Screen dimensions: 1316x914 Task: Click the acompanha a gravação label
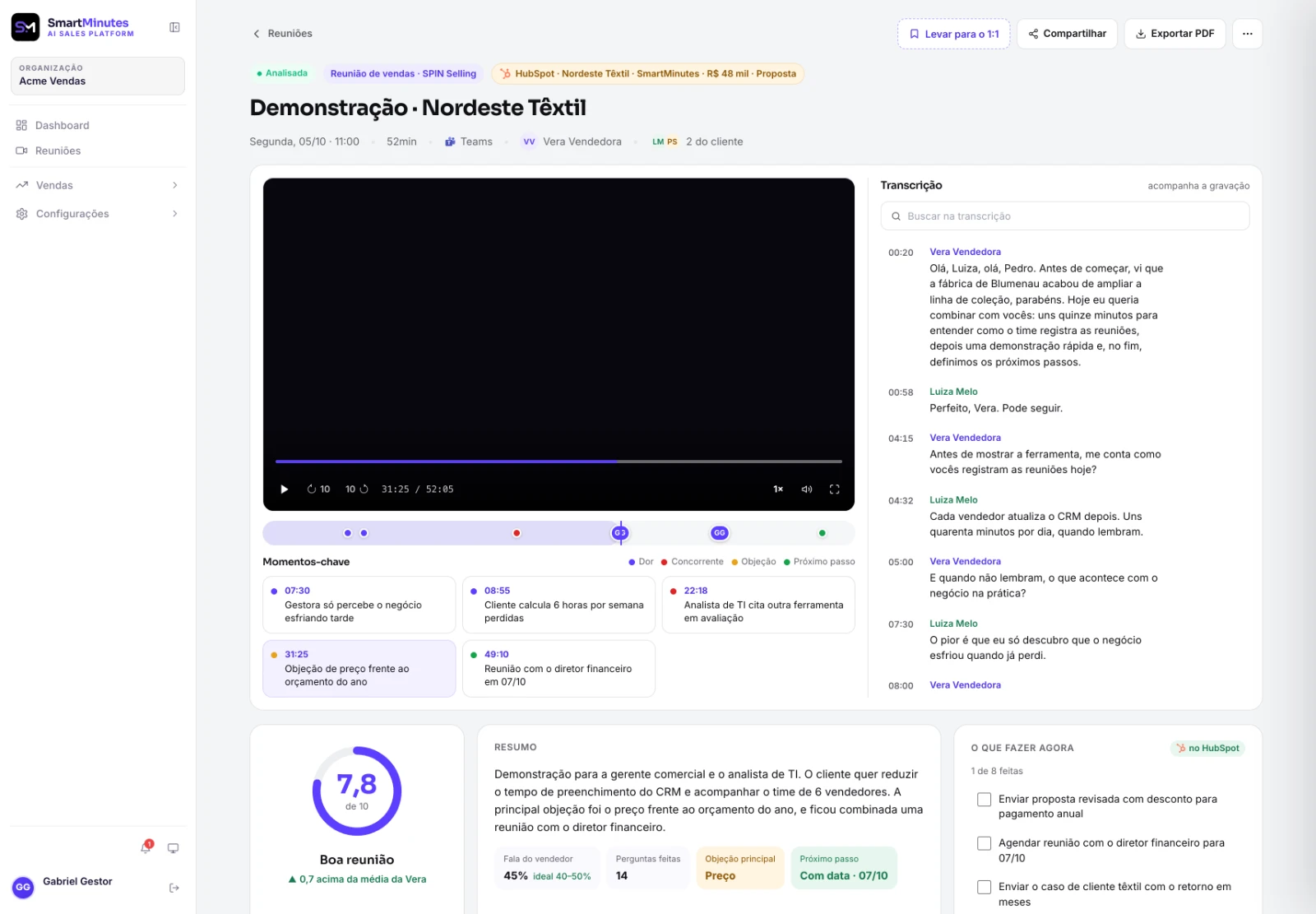pos(1198,186)
